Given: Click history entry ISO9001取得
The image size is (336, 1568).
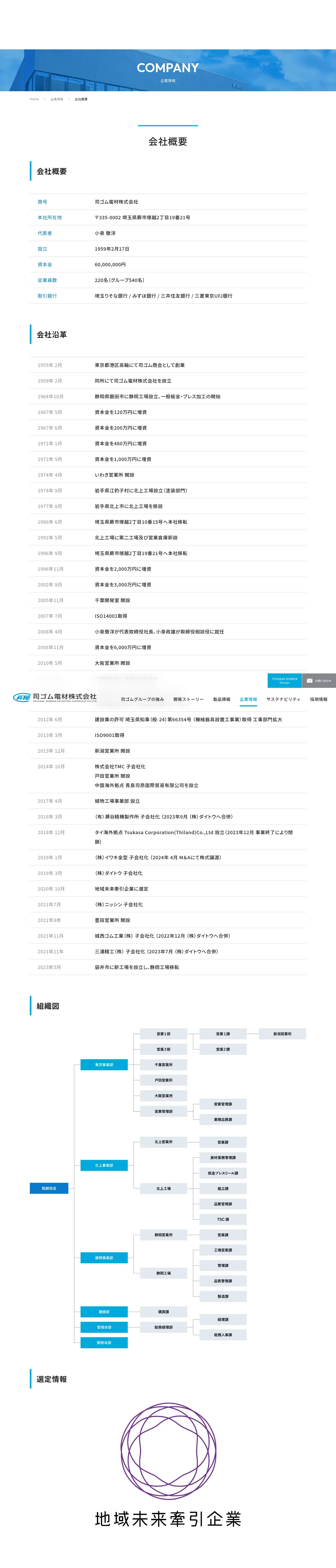Looking at the screenshot, I should [x=110, y=735].
